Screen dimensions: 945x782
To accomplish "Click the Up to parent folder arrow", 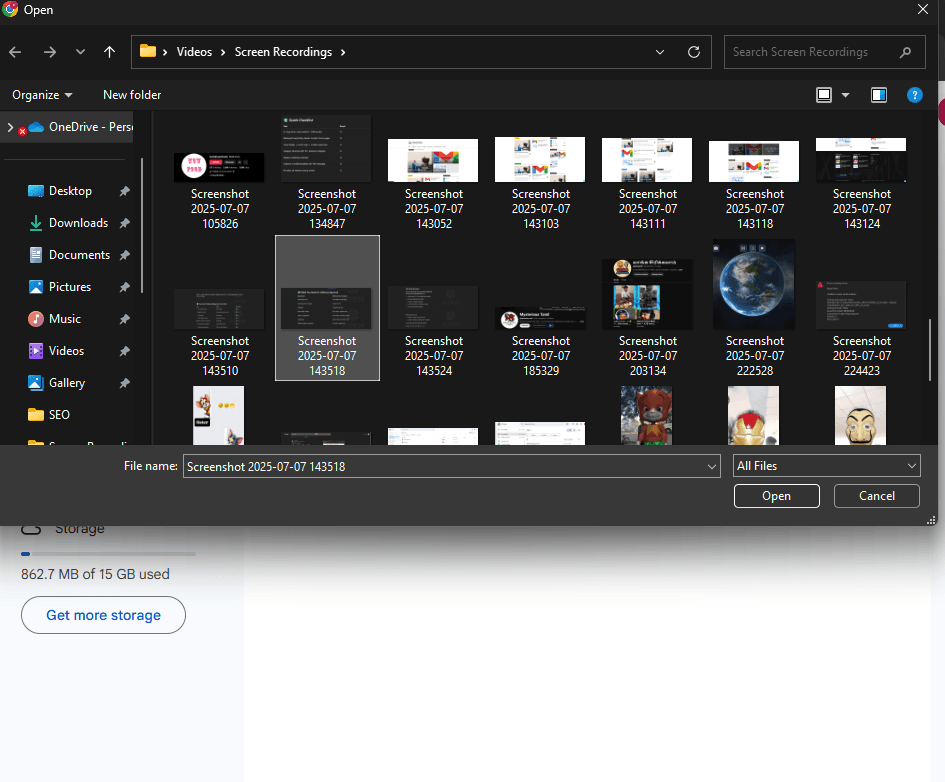I will point(109,52).
